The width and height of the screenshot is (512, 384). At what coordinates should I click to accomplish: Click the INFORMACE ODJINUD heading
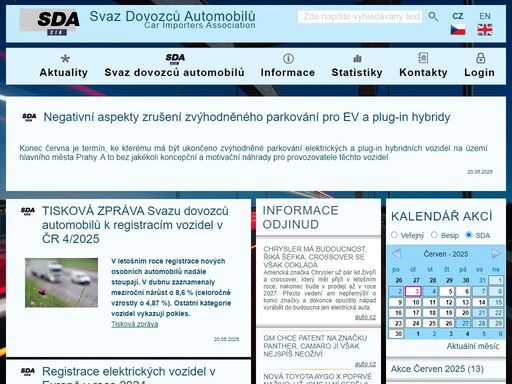300,217
